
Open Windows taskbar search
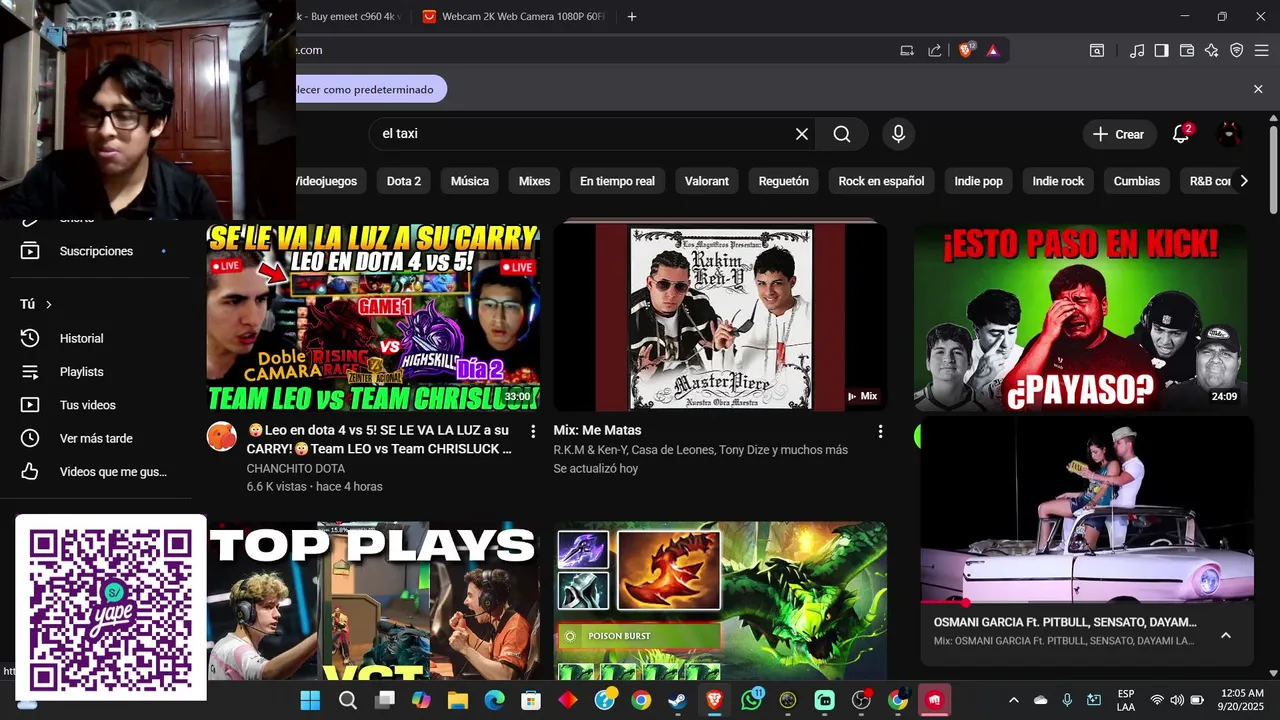pos(347,700)
